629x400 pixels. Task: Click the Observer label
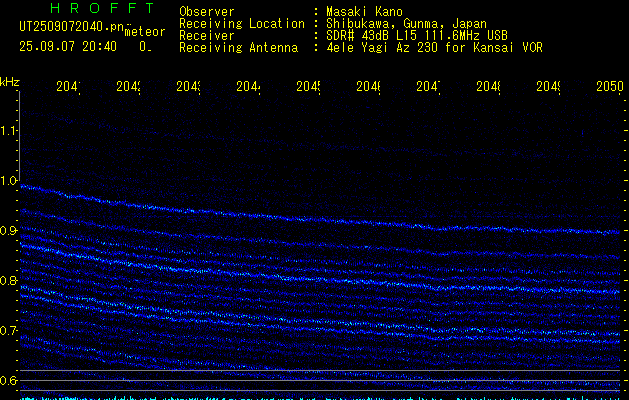(207, 12)
